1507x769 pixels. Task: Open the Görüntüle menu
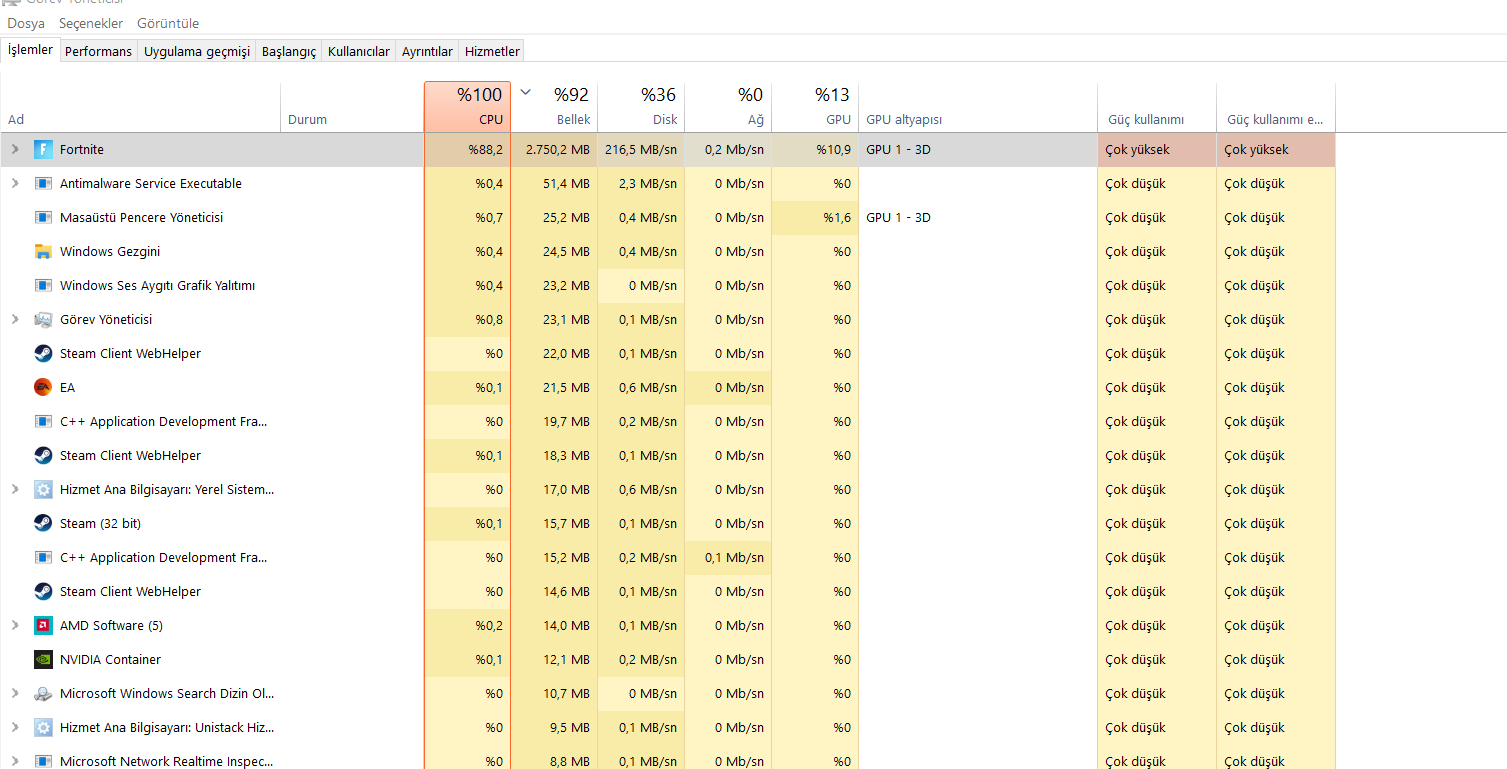(167, 23)
